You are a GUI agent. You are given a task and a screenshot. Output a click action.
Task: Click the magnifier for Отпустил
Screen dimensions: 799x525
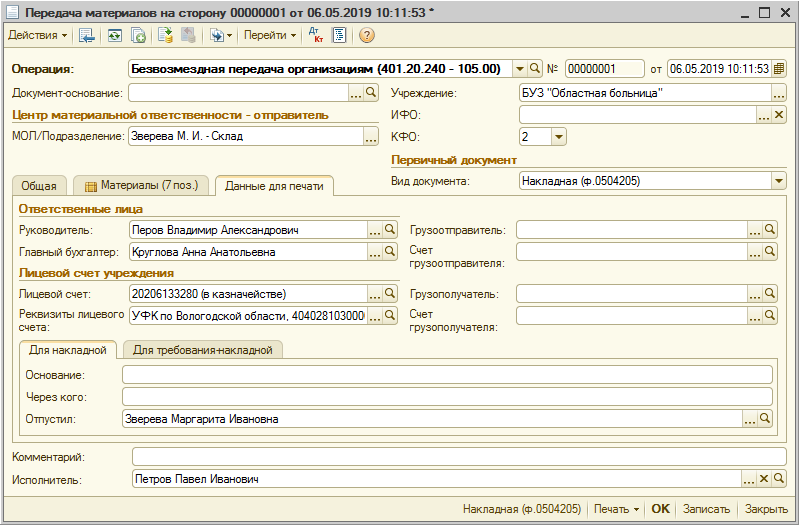(765, 419)
